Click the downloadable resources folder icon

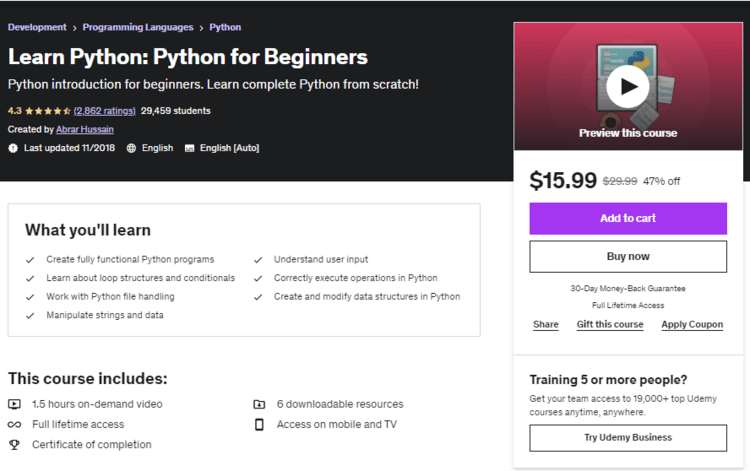(259, 405)
